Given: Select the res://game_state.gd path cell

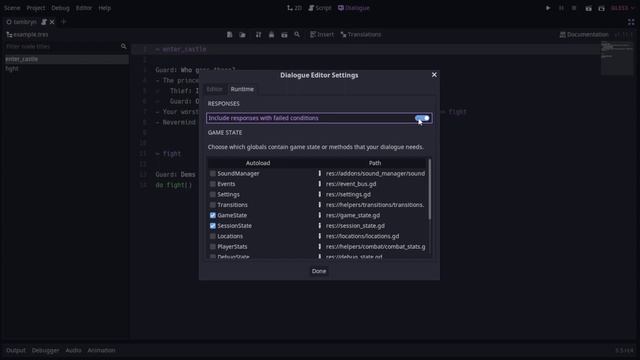Looking at the screenshot, I should coord(353,215).
